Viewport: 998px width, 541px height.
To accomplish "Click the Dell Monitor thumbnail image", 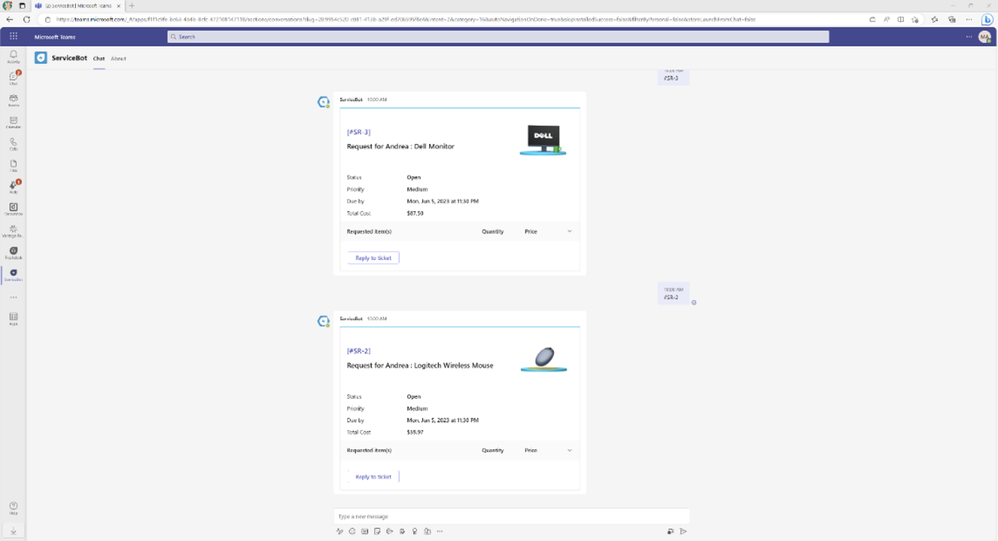I will [x=544, y=140].
